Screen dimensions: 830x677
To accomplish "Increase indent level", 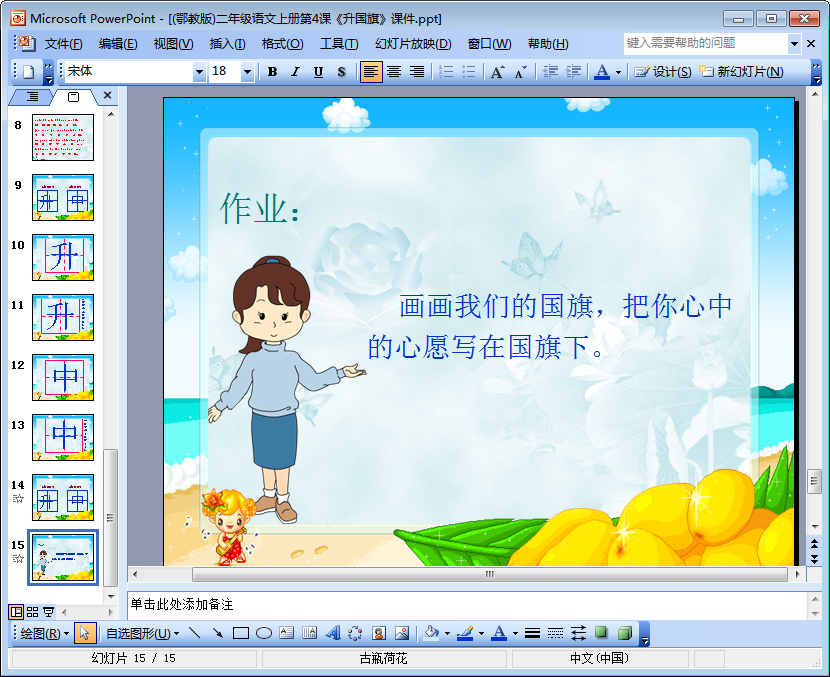I will point(574,71).
